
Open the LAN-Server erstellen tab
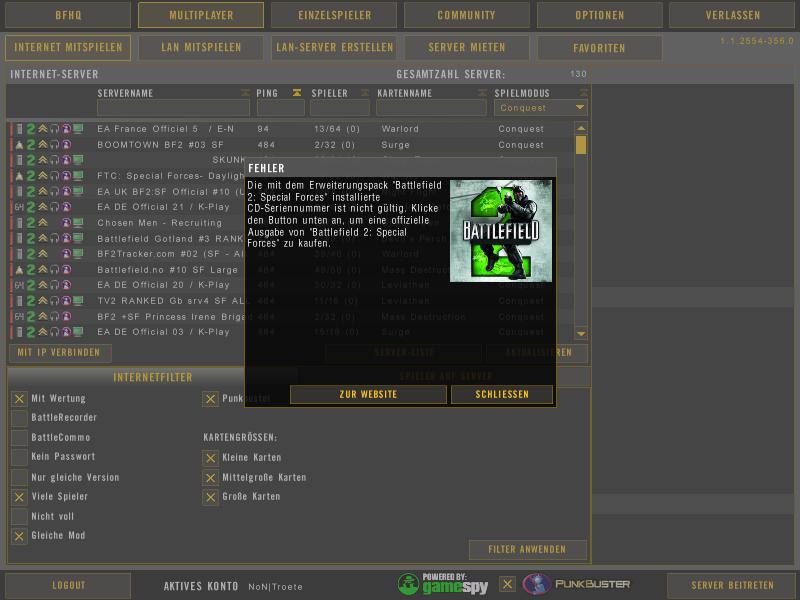334,47
